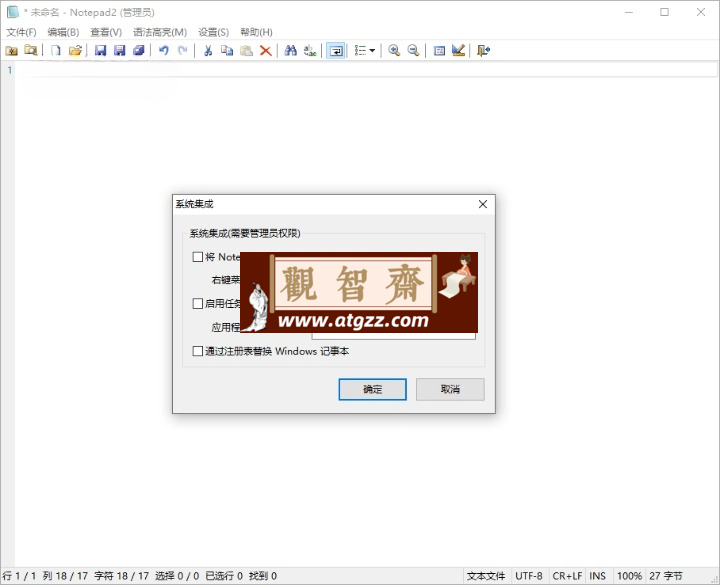The height and width of the screenshot is (585, 720).
Task: Open the 设置(S) menu
Action: click(214, 32)
